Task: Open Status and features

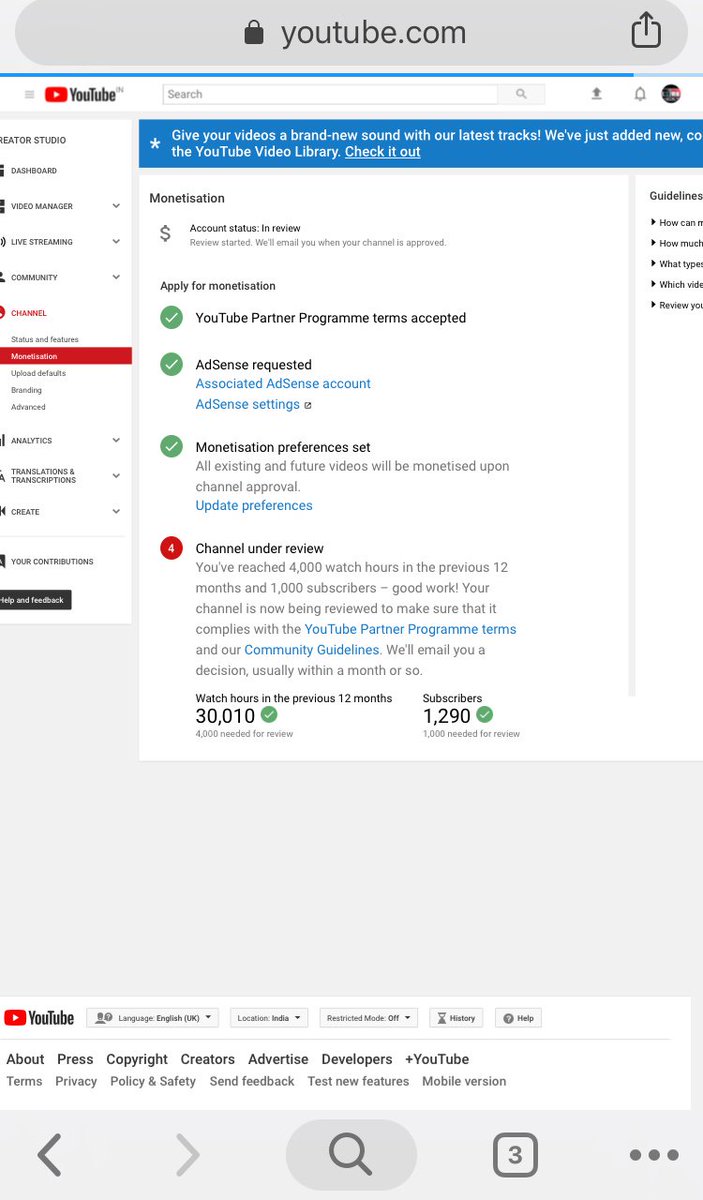Action: coord(45,340)
